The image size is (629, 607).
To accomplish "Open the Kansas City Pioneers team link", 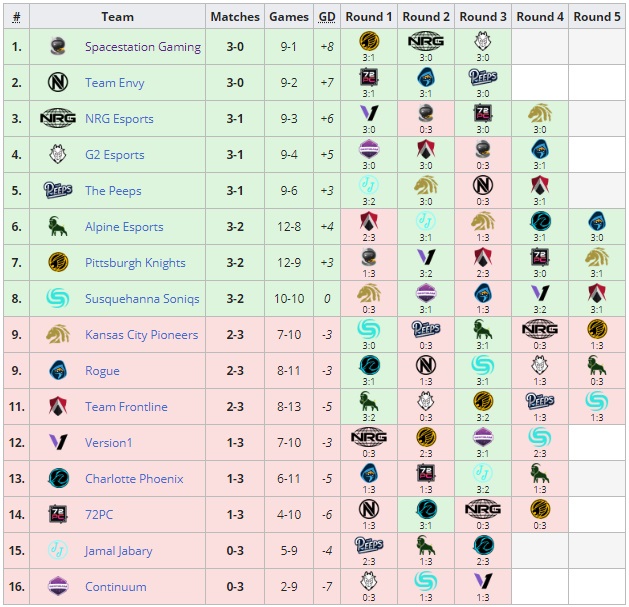I will 141,335.
